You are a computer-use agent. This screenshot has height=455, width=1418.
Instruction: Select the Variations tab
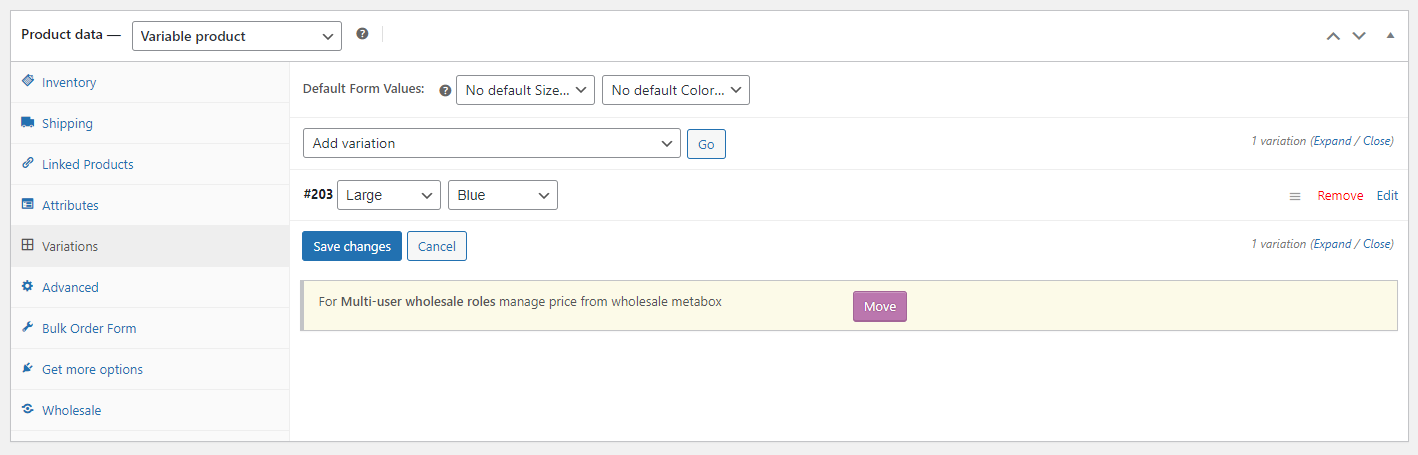coord(150,246)
